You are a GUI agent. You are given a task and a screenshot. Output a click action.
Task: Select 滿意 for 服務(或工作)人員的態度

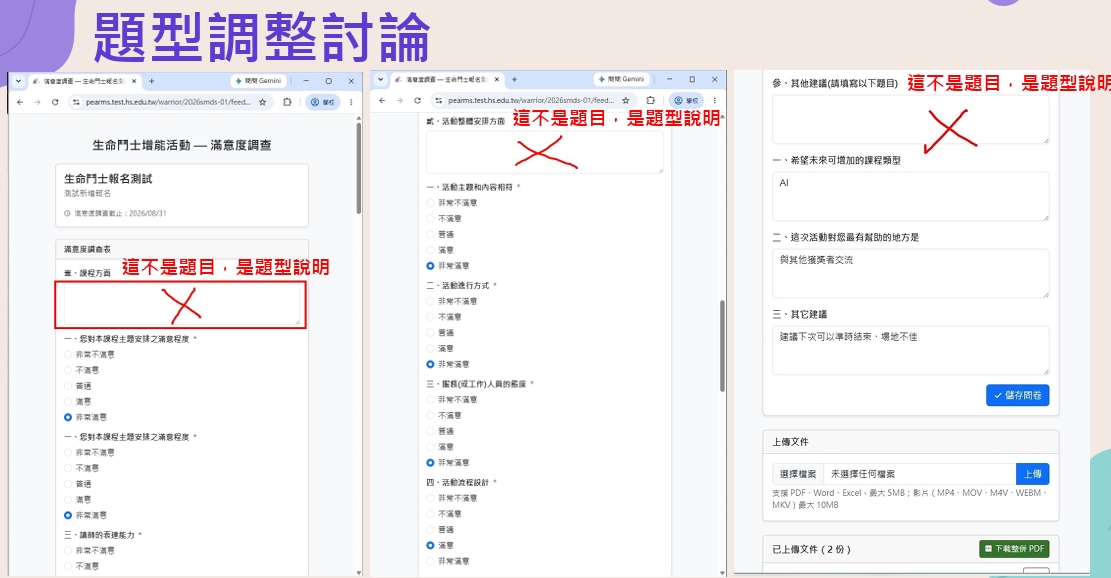pyautogui.click(x=430, y=447)
